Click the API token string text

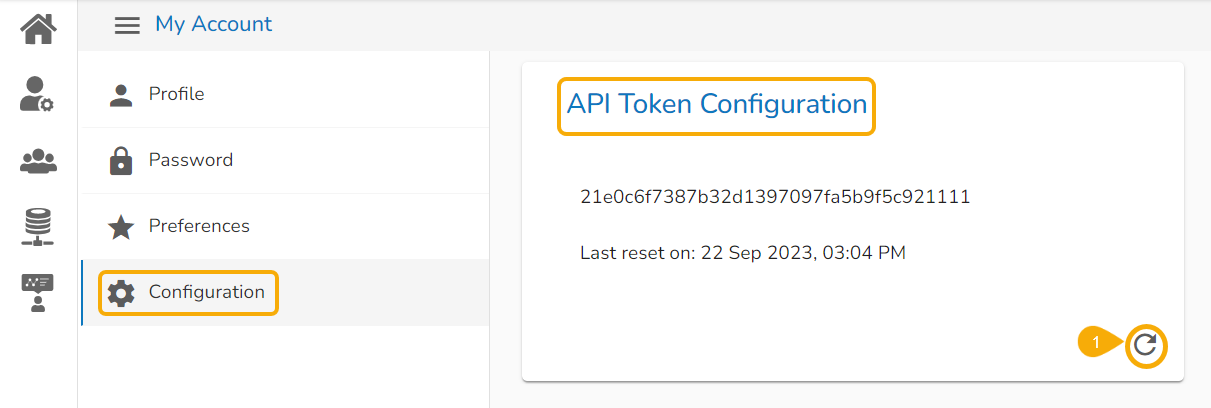[775, 197]
